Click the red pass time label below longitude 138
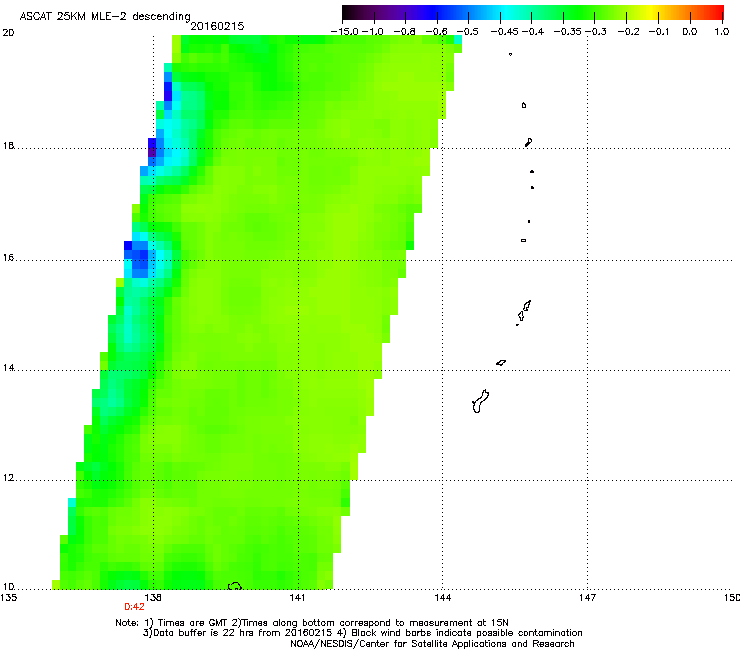Viewport: 740px width, 650px height. 134,607
